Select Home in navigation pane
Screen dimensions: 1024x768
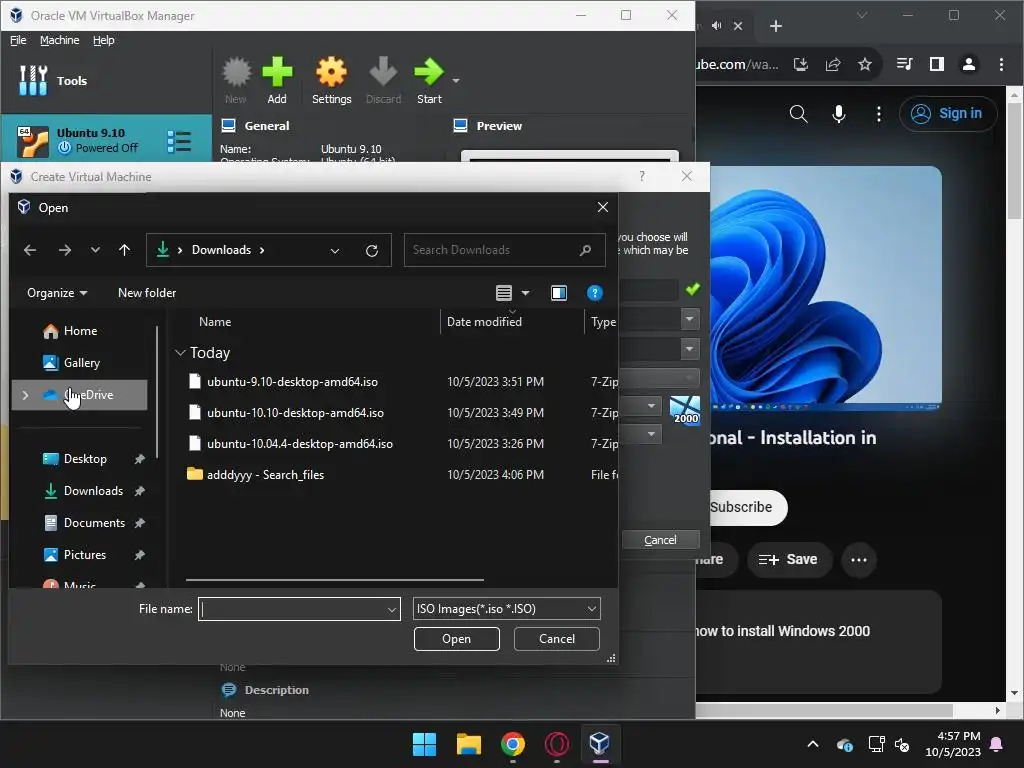[80, 331]
